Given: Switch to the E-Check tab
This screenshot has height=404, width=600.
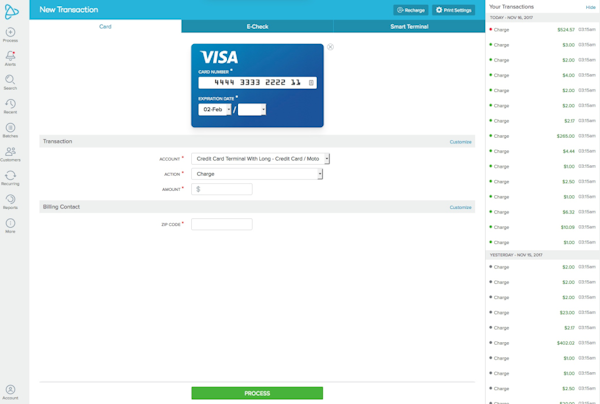Looking at the screenshot, I should click(x=257, y=26).
